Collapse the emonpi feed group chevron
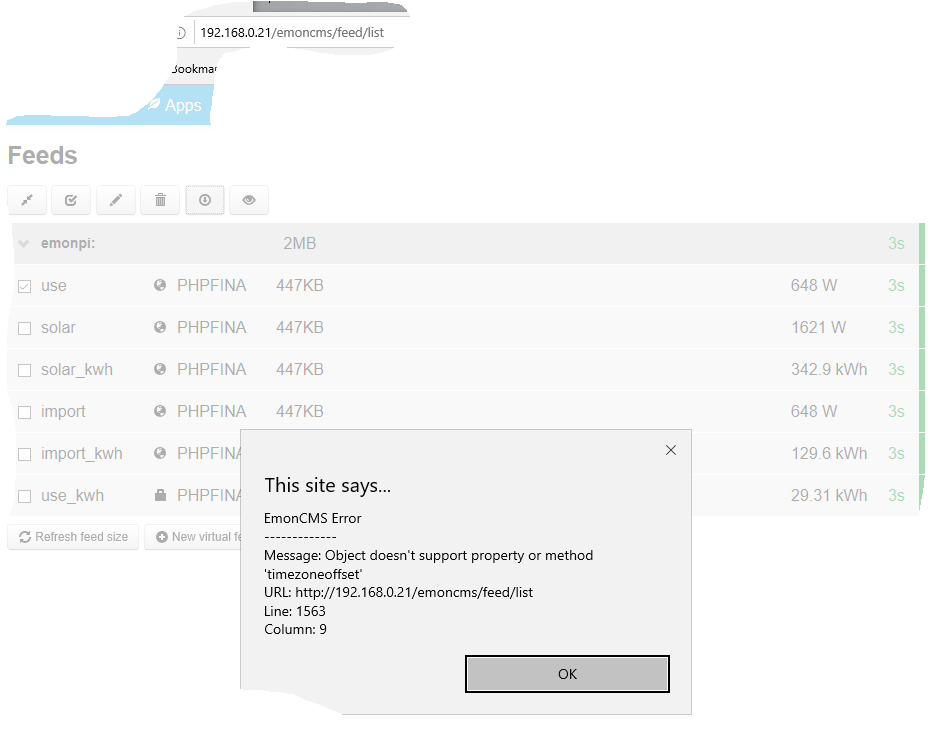 tap(24, 244)
